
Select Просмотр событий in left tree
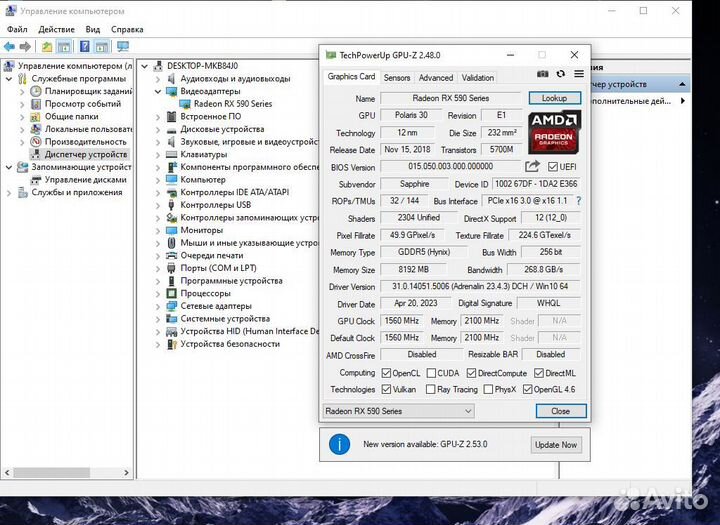[83, 104]
